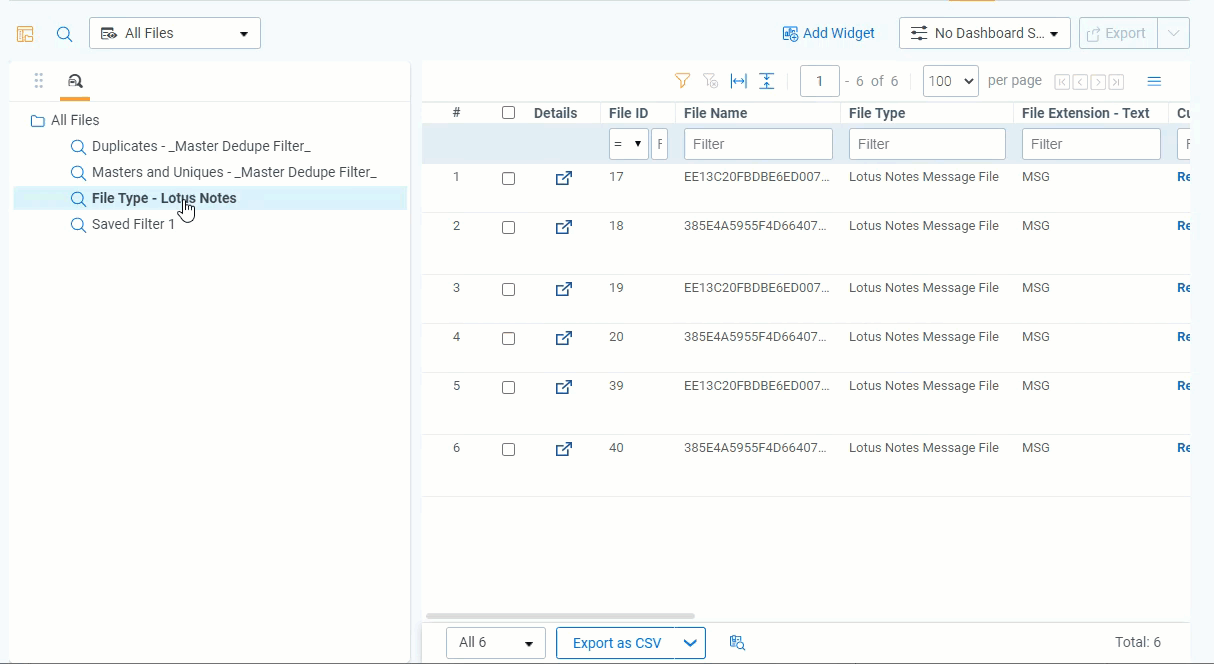Viewport: 1214px width, 664px height.
Task: Click the File Name filter field
Action: click(x=757, y=144)
